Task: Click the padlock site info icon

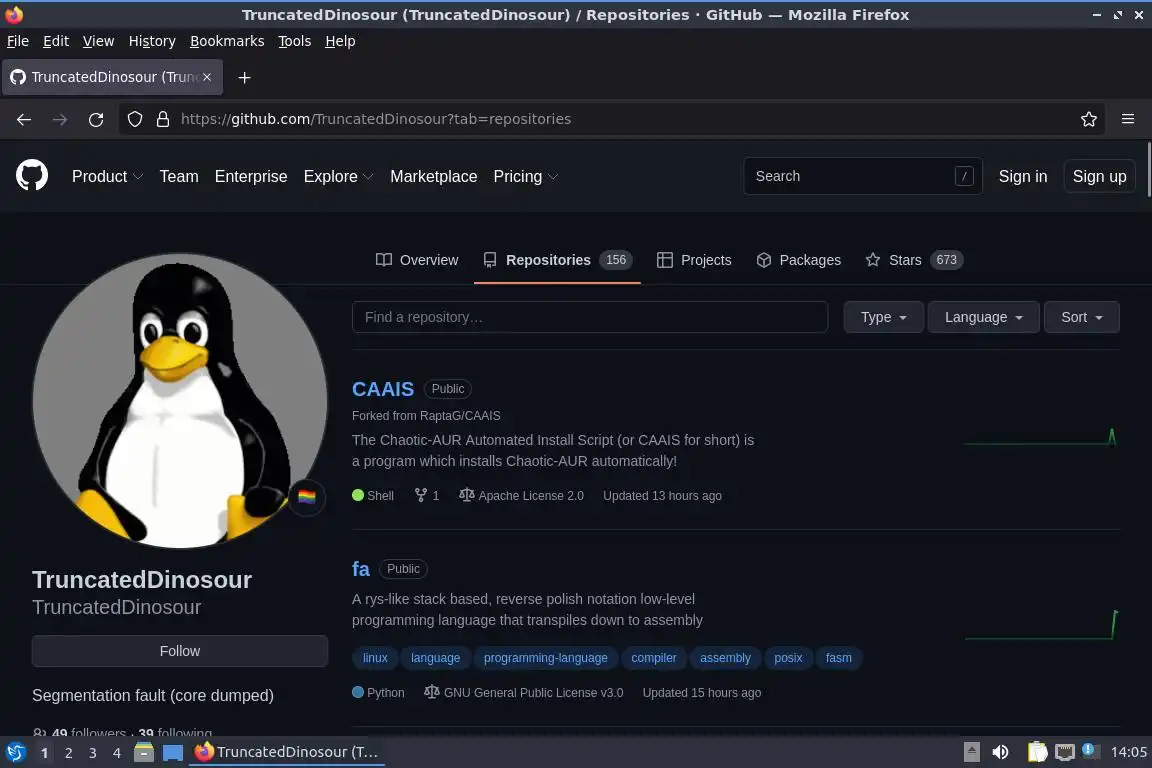Action: (163, 119)
